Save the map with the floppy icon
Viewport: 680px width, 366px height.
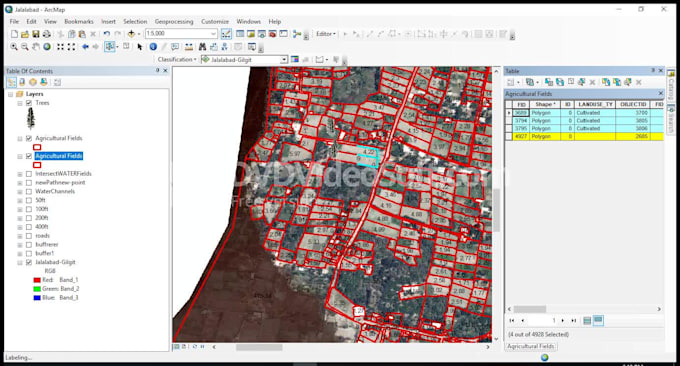click(36, 34)
